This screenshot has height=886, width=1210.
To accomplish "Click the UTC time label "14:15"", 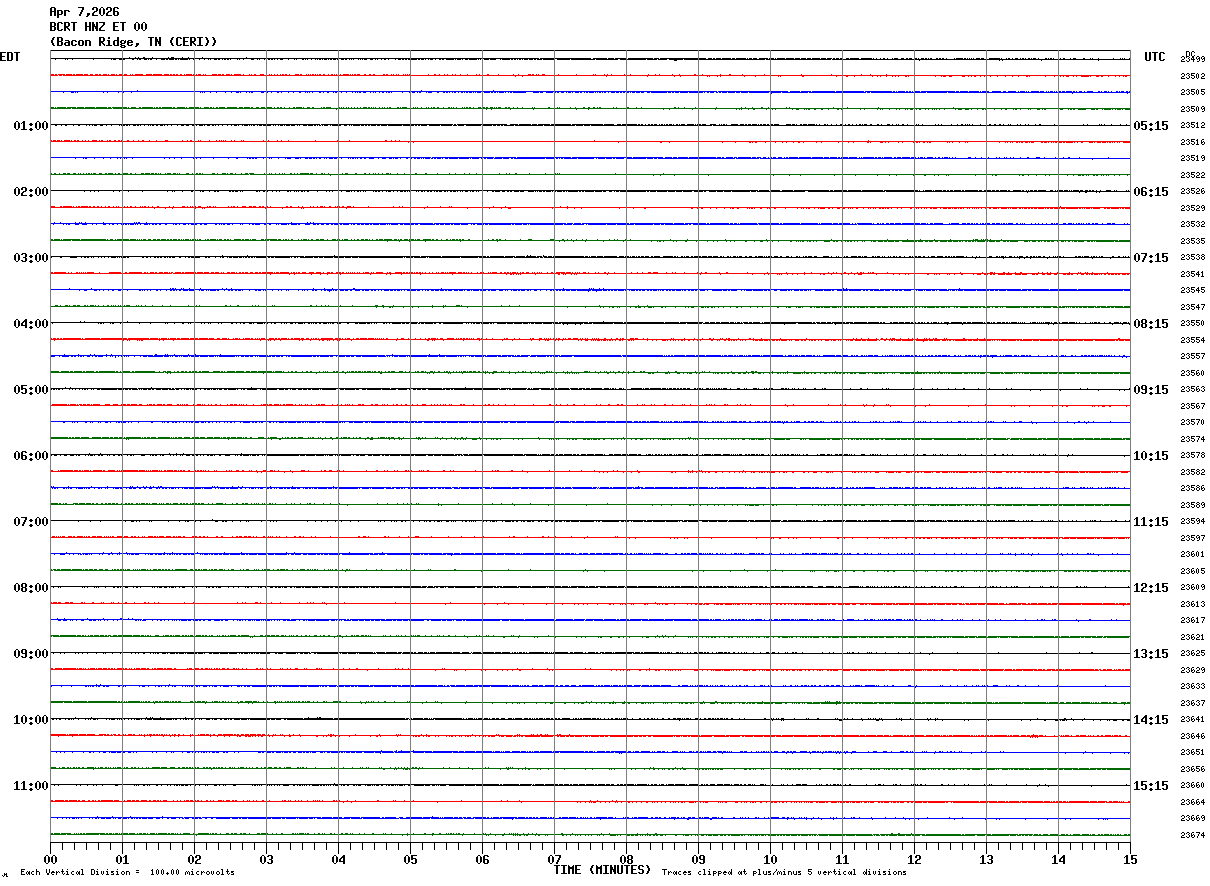I will [x=1151, y=720].
